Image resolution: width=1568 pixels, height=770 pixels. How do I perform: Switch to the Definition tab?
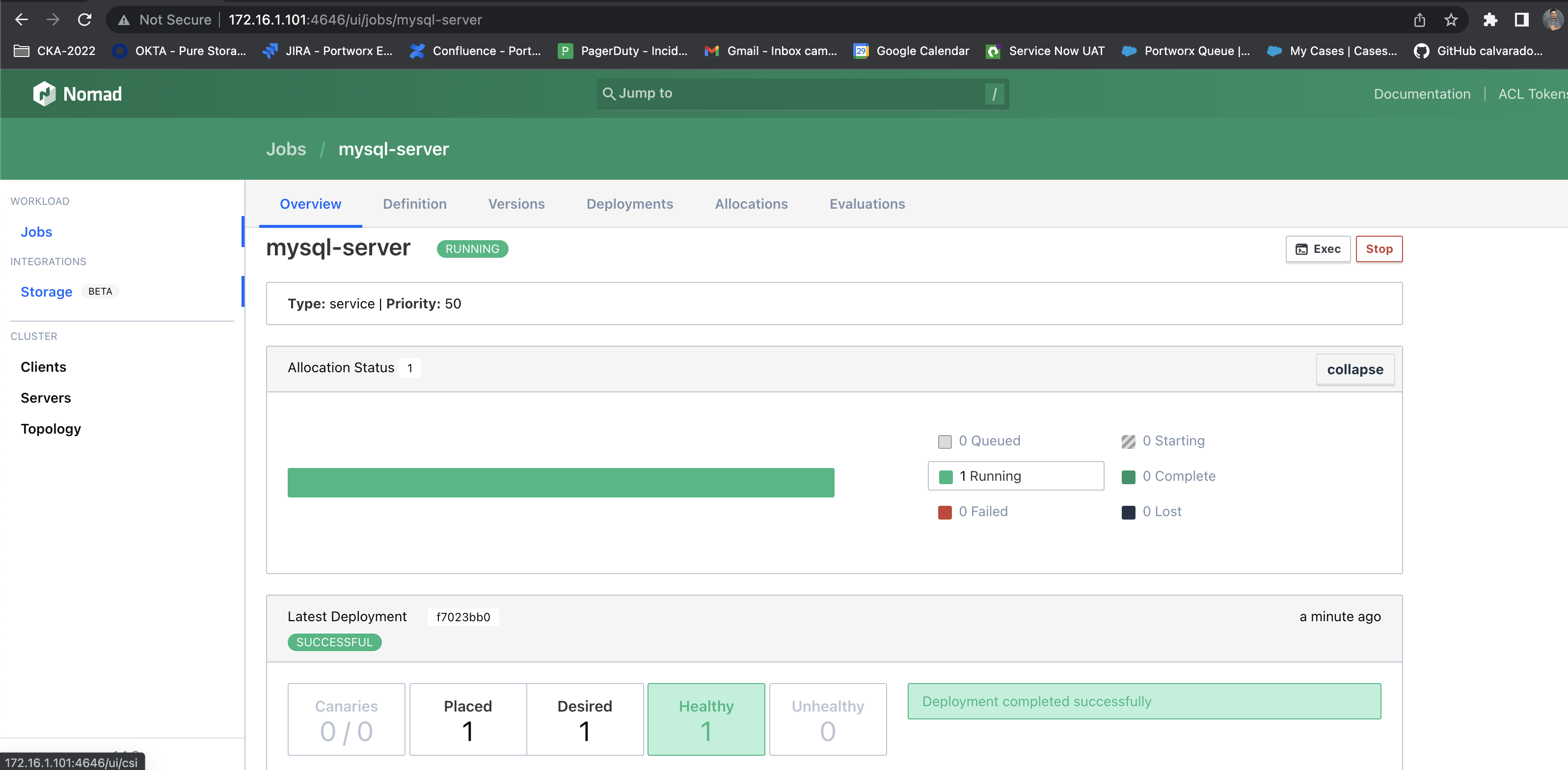click(414, 204)
